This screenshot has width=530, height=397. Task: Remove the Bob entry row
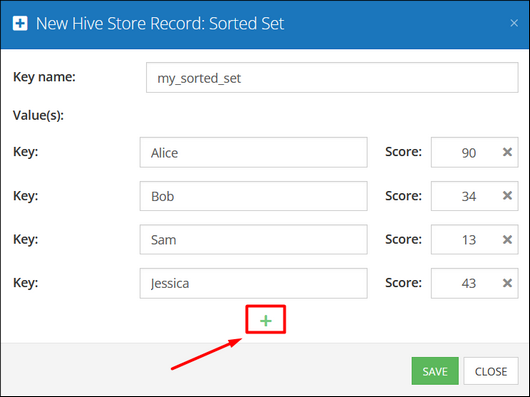coord(507,196)
